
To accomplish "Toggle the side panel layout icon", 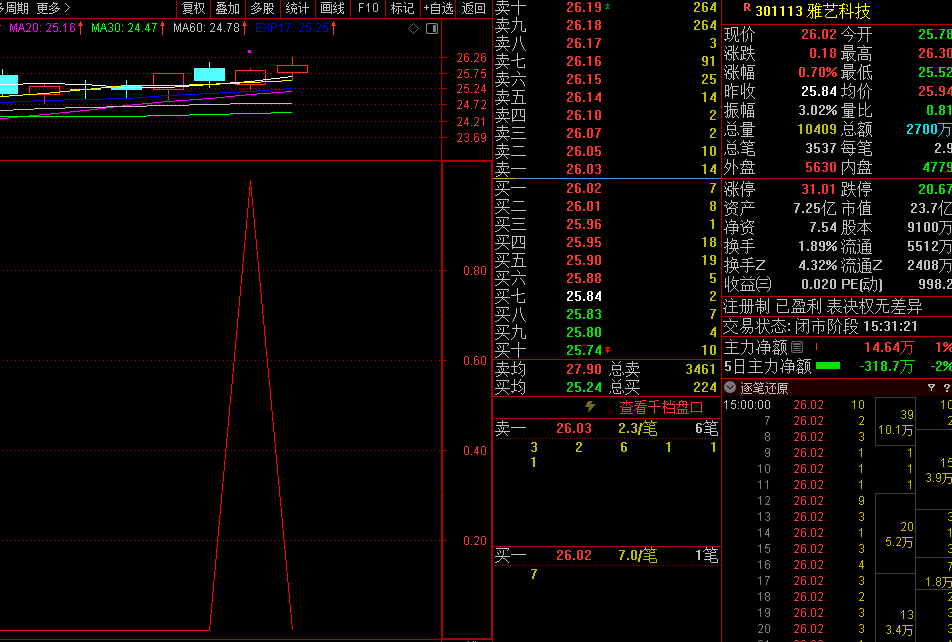I will [432, 28].
